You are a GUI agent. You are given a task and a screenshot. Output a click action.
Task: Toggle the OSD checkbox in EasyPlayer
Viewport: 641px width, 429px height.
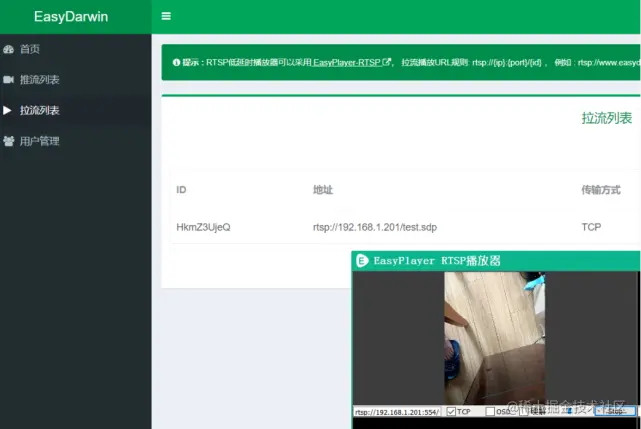point(490,411)
